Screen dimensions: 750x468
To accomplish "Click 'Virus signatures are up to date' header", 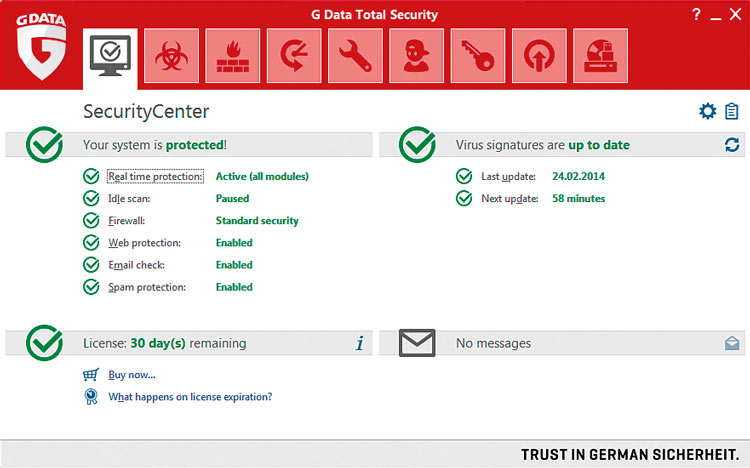I will 543,145.
